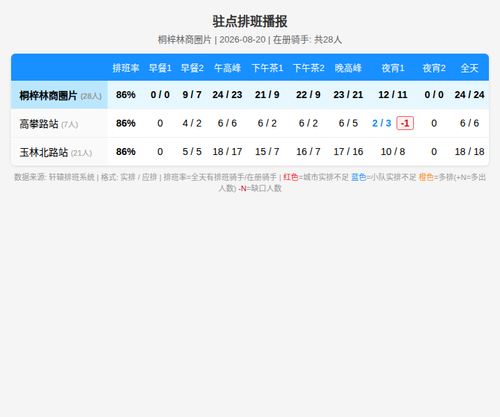500x417 pixels.
Task: Click 桐梓林商圈片 下午茶1 value 21 / 9
Action: point(267,95)
